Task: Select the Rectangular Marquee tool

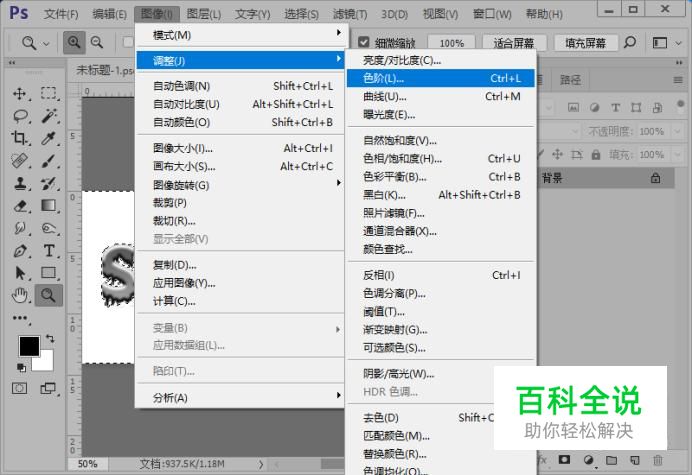Action: pos(49,93)
